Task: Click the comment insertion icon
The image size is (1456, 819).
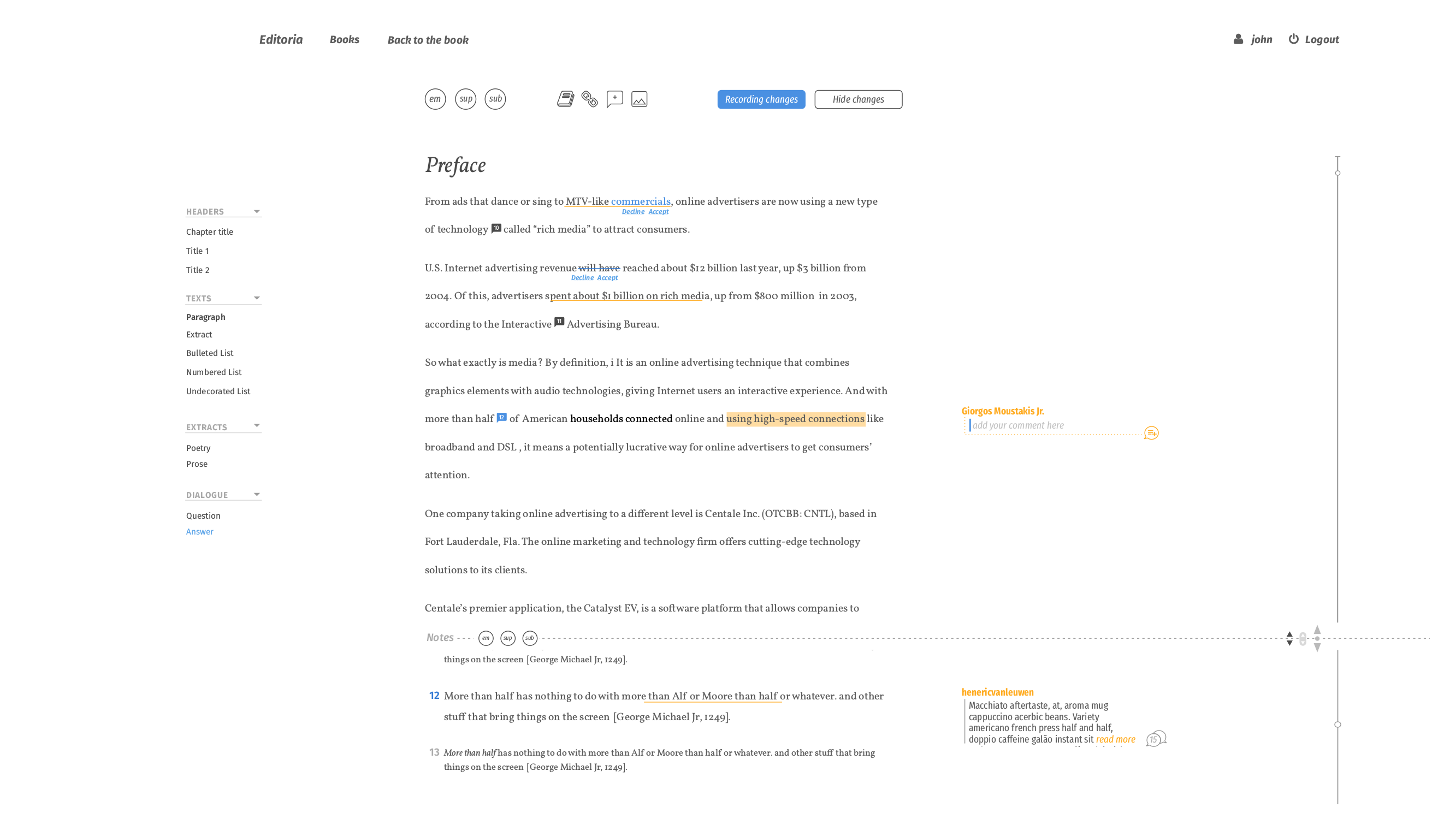Action: tap(614, 99)
